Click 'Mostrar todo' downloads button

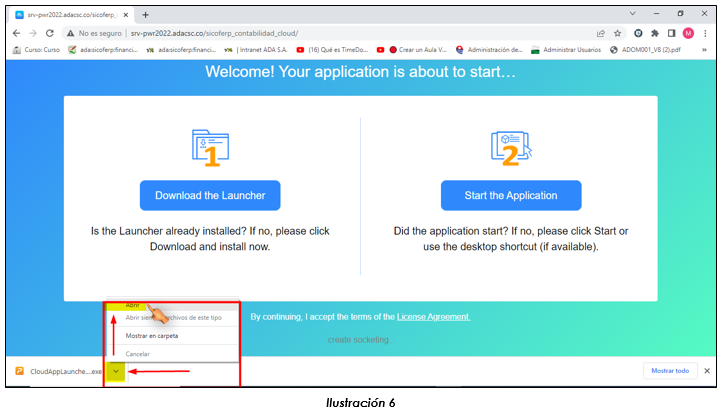pos(669,371)
